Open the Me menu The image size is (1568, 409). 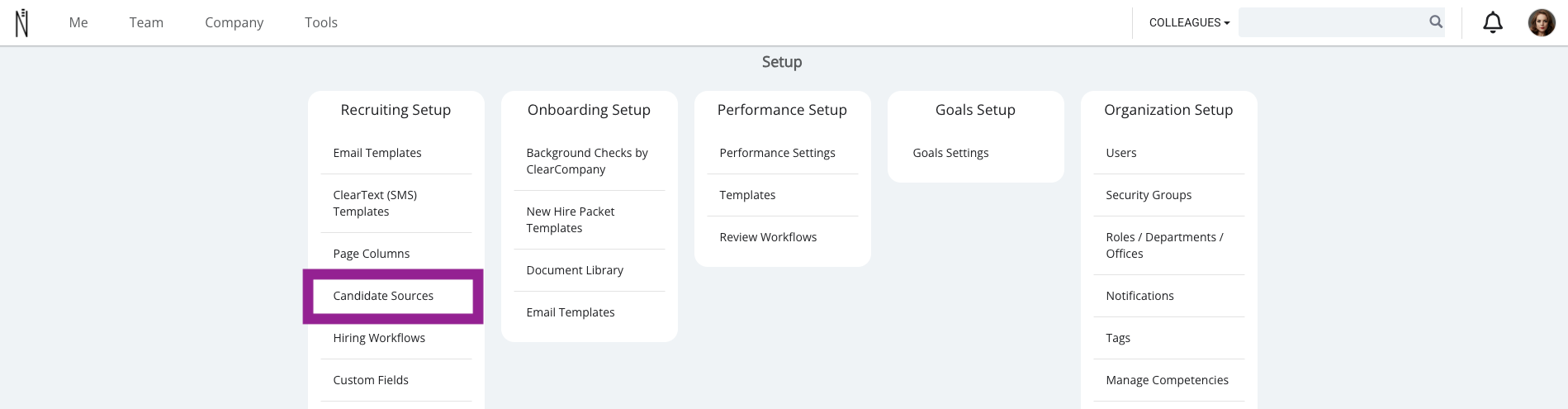pos(78,22)
